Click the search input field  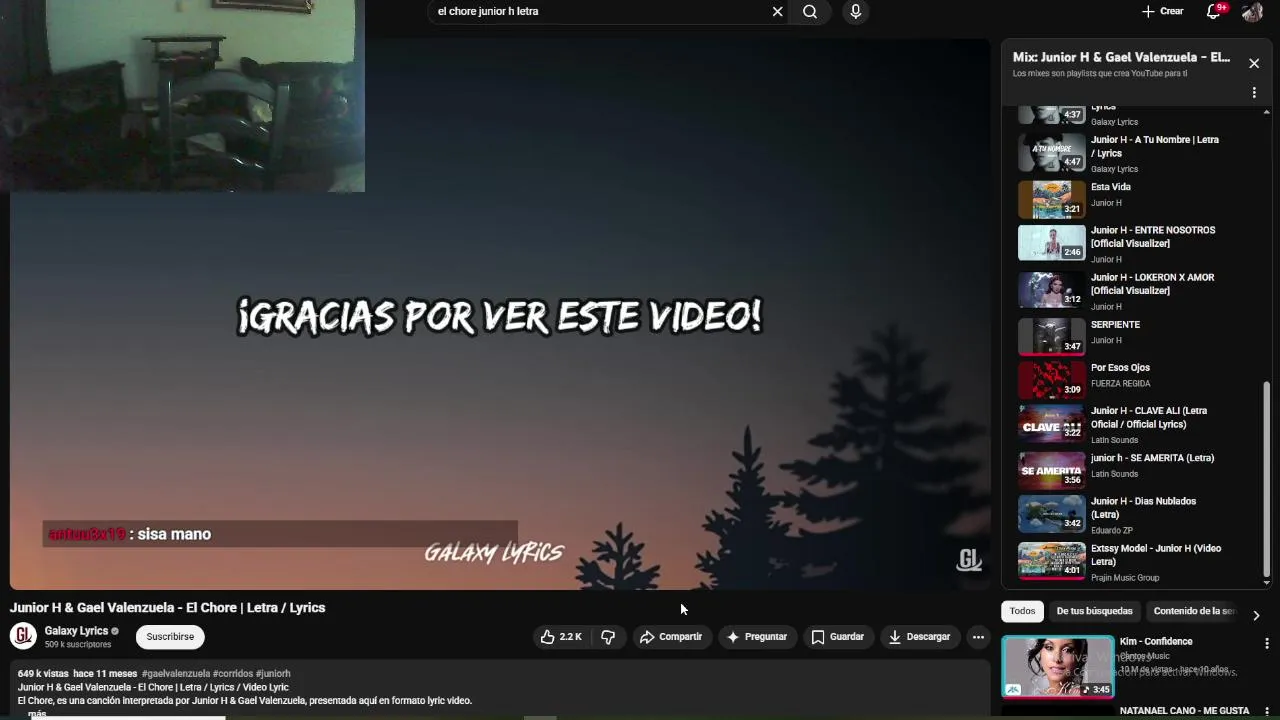pos(600,12)
